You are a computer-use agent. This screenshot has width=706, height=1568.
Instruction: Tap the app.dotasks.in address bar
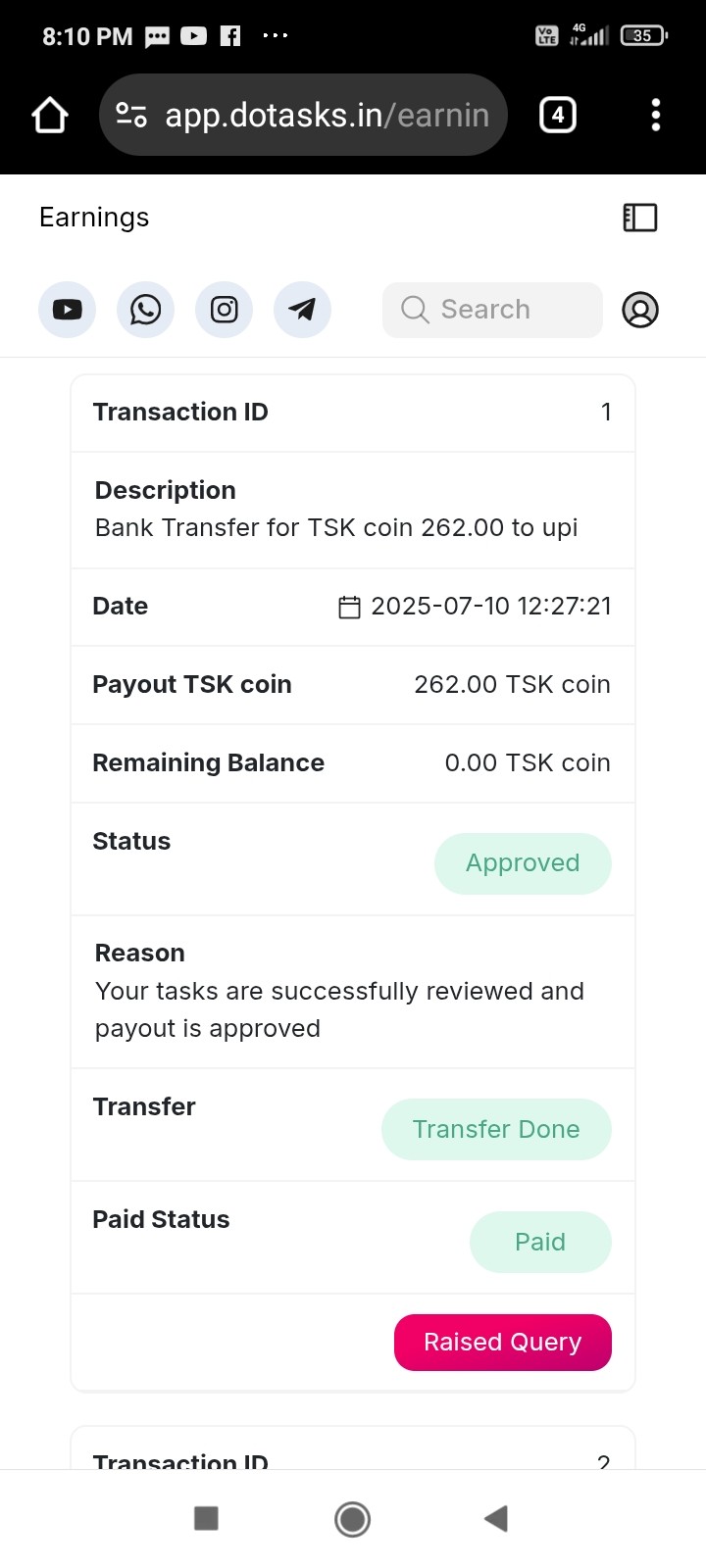327,116
